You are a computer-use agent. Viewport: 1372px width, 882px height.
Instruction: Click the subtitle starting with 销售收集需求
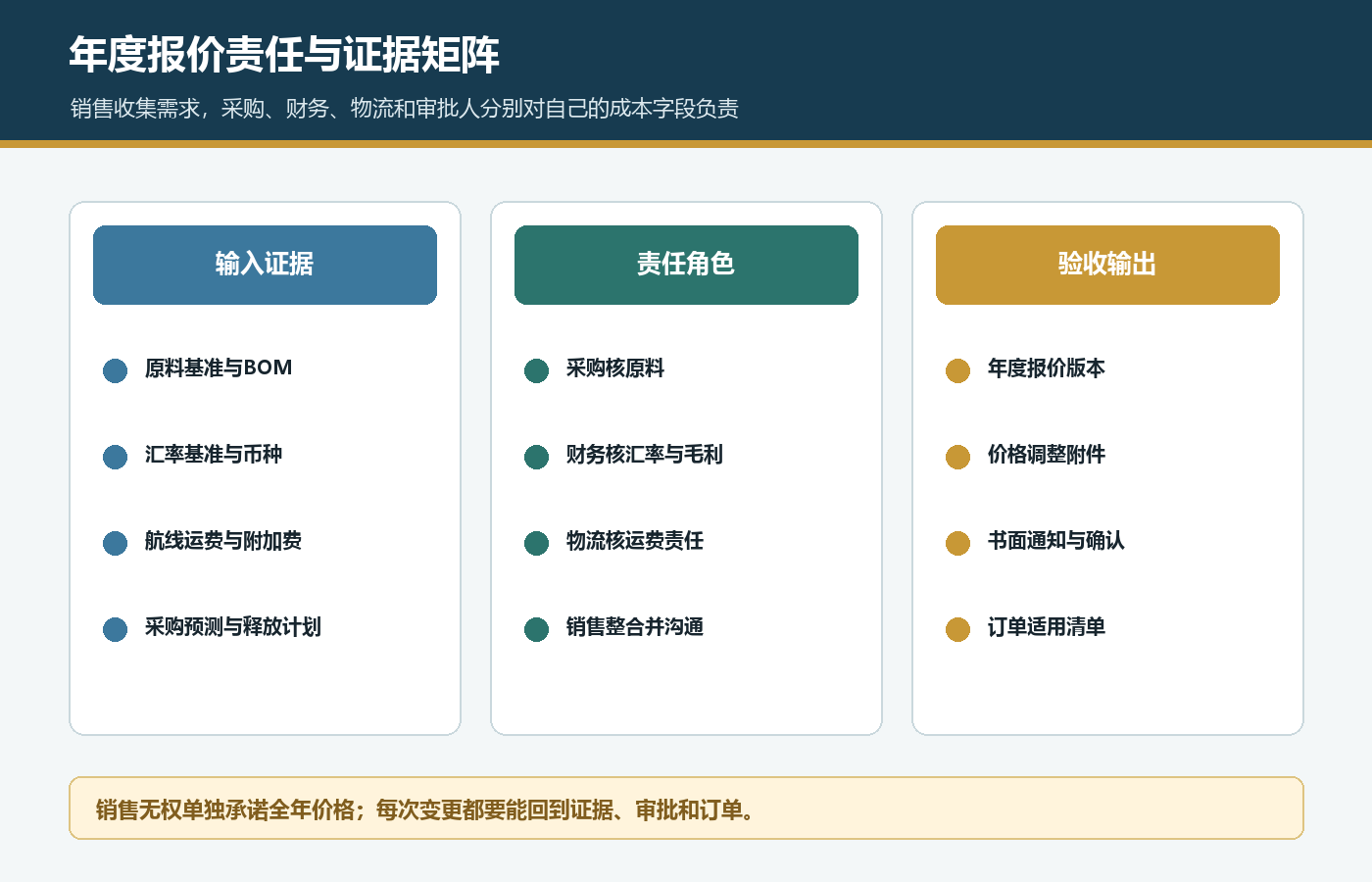coord(405,108)
